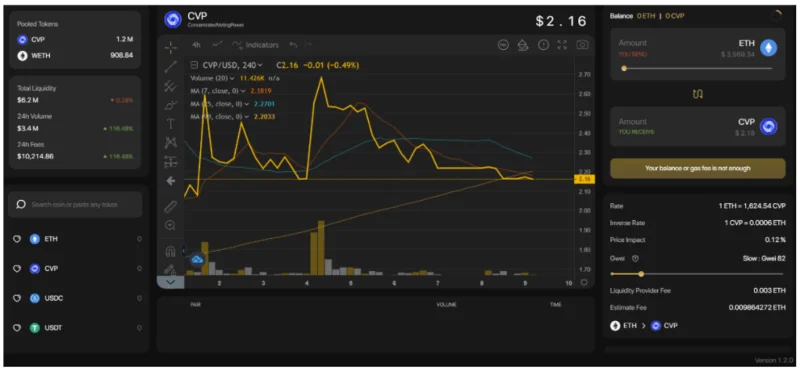Click the VOLUME column header
800x371 pixels.
click(446, 305)
